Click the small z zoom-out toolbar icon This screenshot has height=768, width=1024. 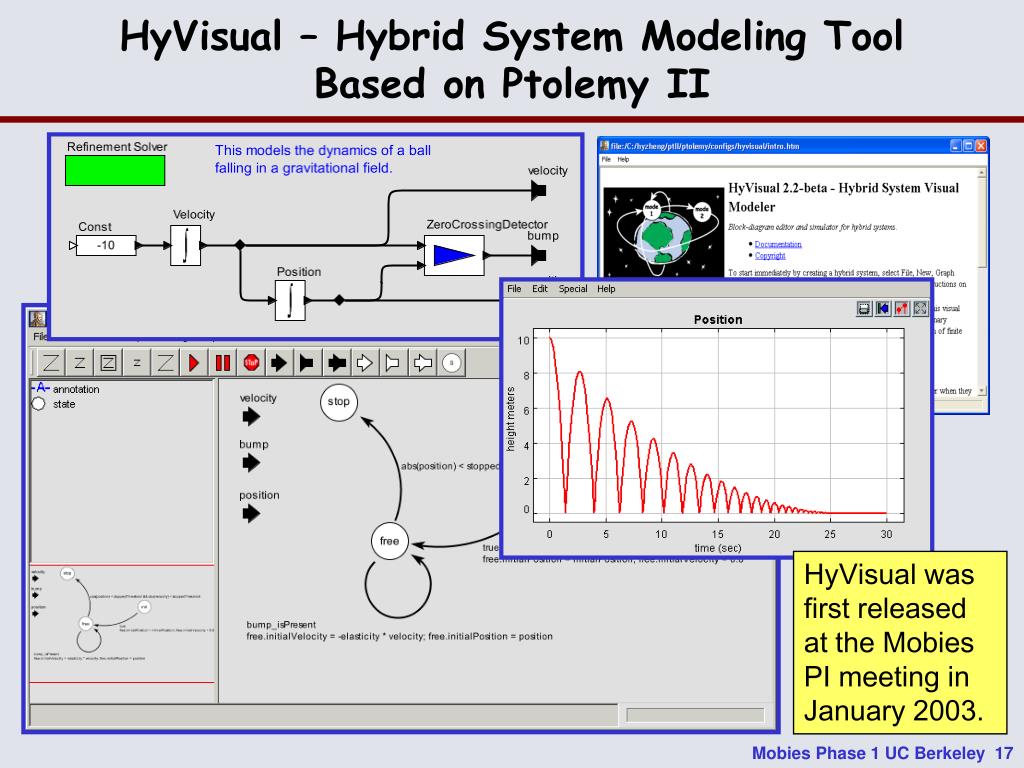137,362
